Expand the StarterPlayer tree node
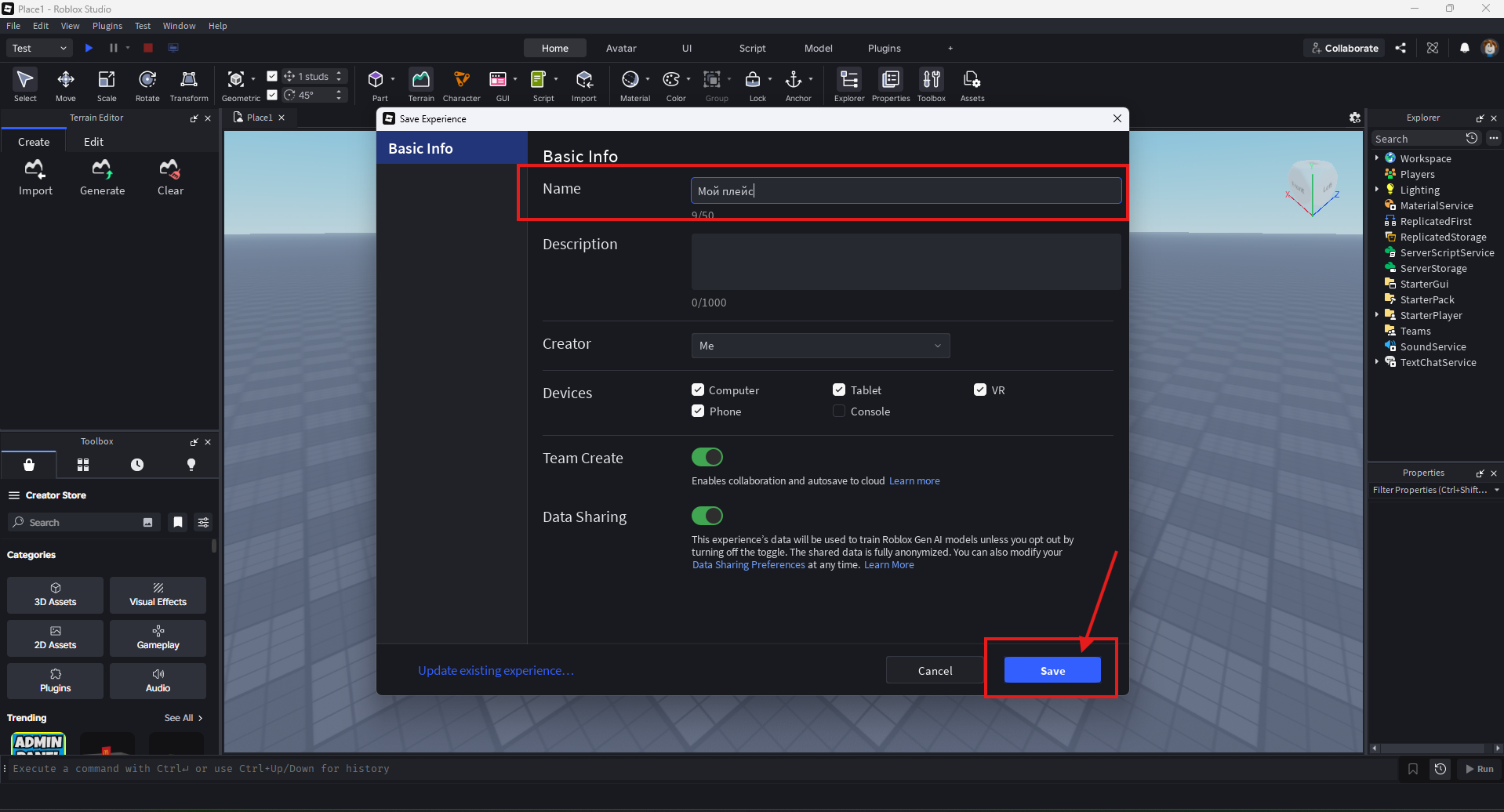The width and height of the screenshot is (1504, 812). coord(1377,315)
